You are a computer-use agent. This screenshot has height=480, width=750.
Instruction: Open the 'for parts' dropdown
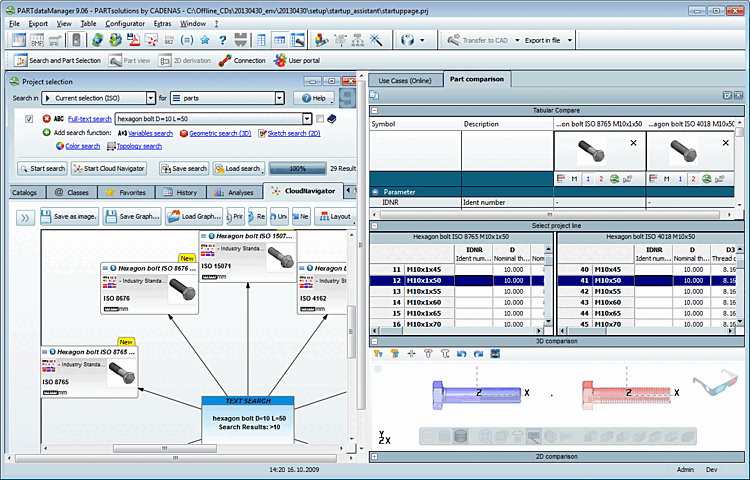(227, 98)
